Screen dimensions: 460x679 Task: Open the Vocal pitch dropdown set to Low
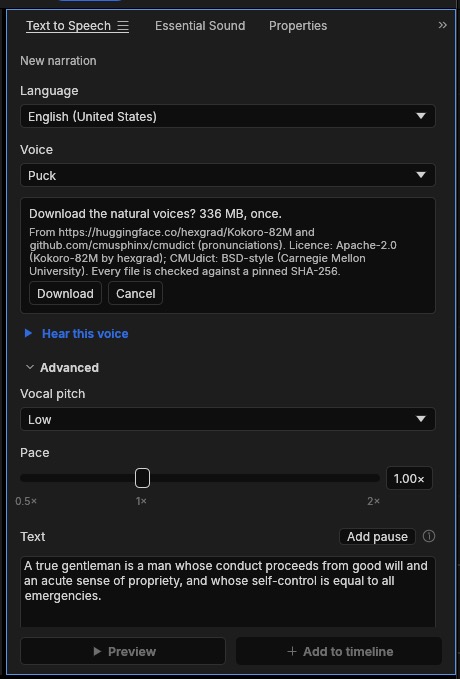pos(228,419)
